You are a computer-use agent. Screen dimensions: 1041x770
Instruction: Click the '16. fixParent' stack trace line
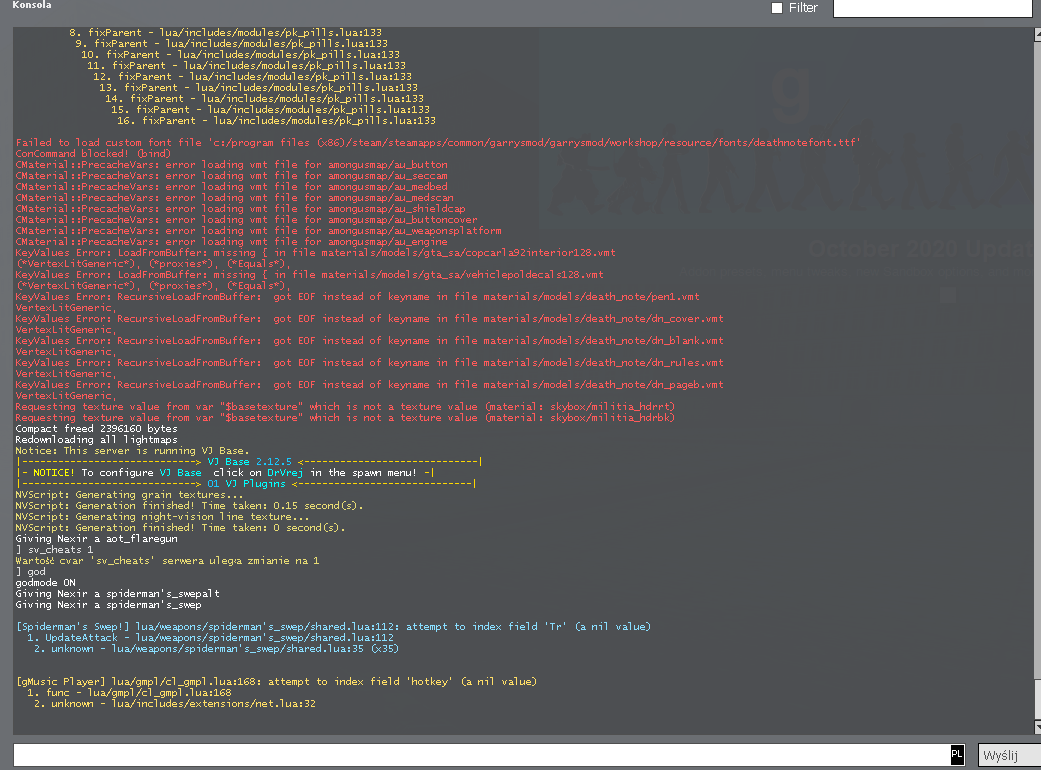coord(276,121)
